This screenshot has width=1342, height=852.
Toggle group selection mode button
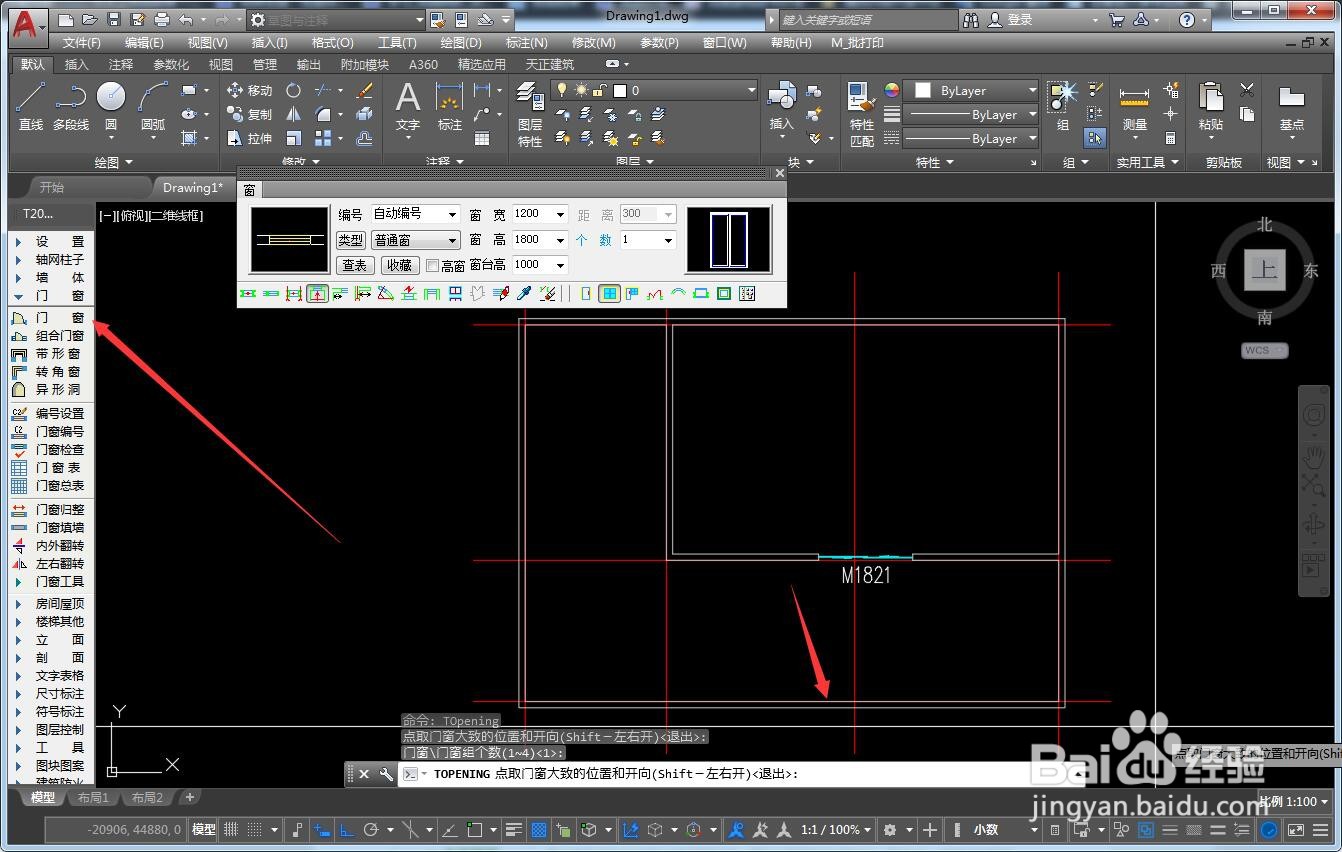[x=1095, y=138]
